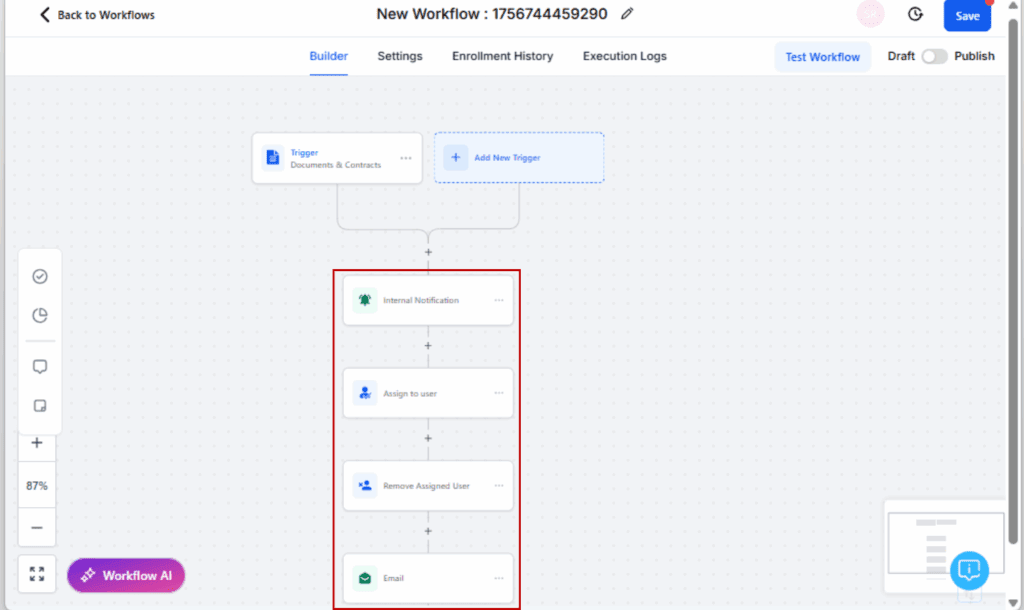Switch to the Builder tab

coord(328,56)
